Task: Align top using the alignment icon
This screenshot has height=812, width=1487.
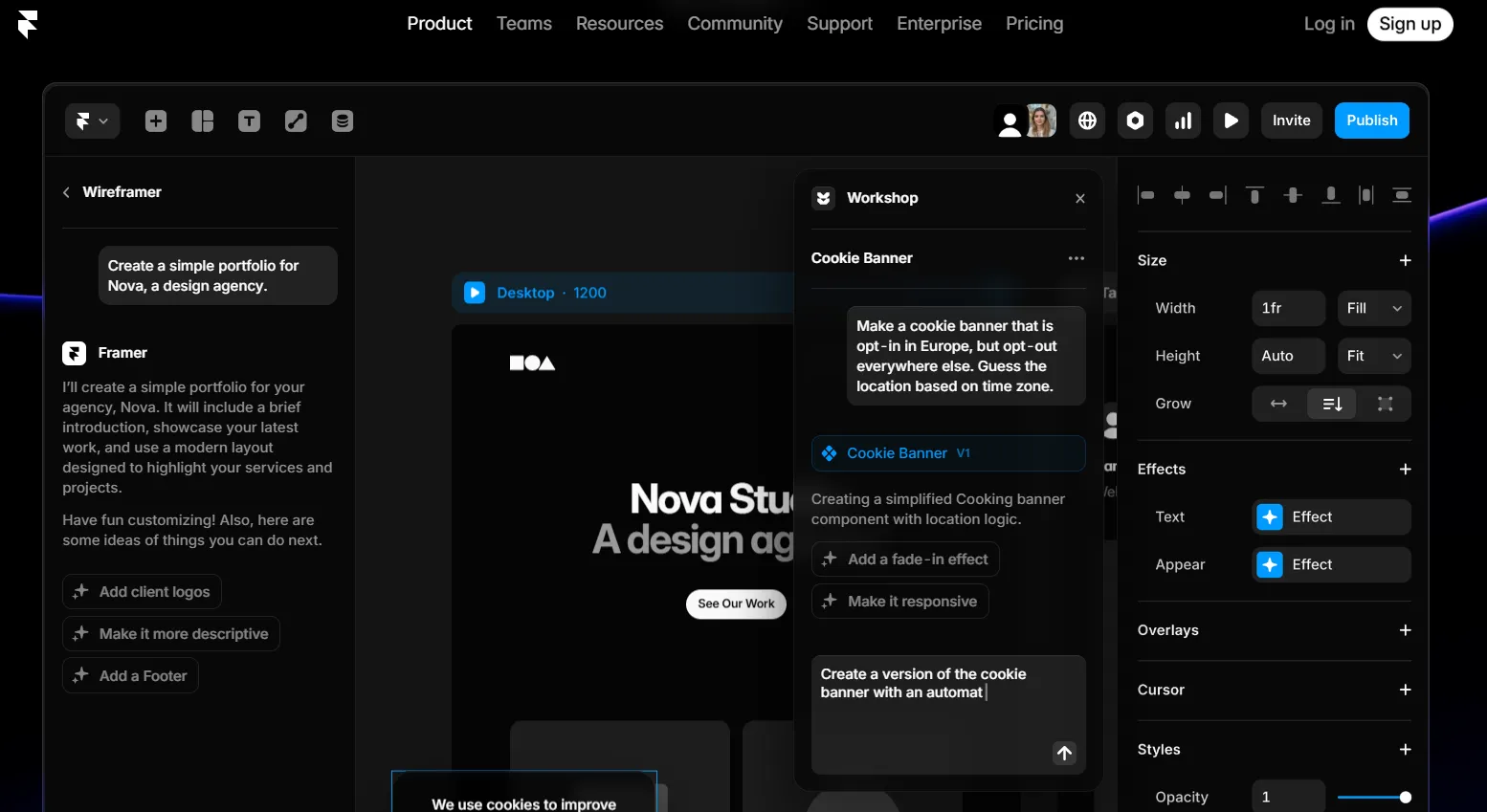Action: tap(1254, 195)
